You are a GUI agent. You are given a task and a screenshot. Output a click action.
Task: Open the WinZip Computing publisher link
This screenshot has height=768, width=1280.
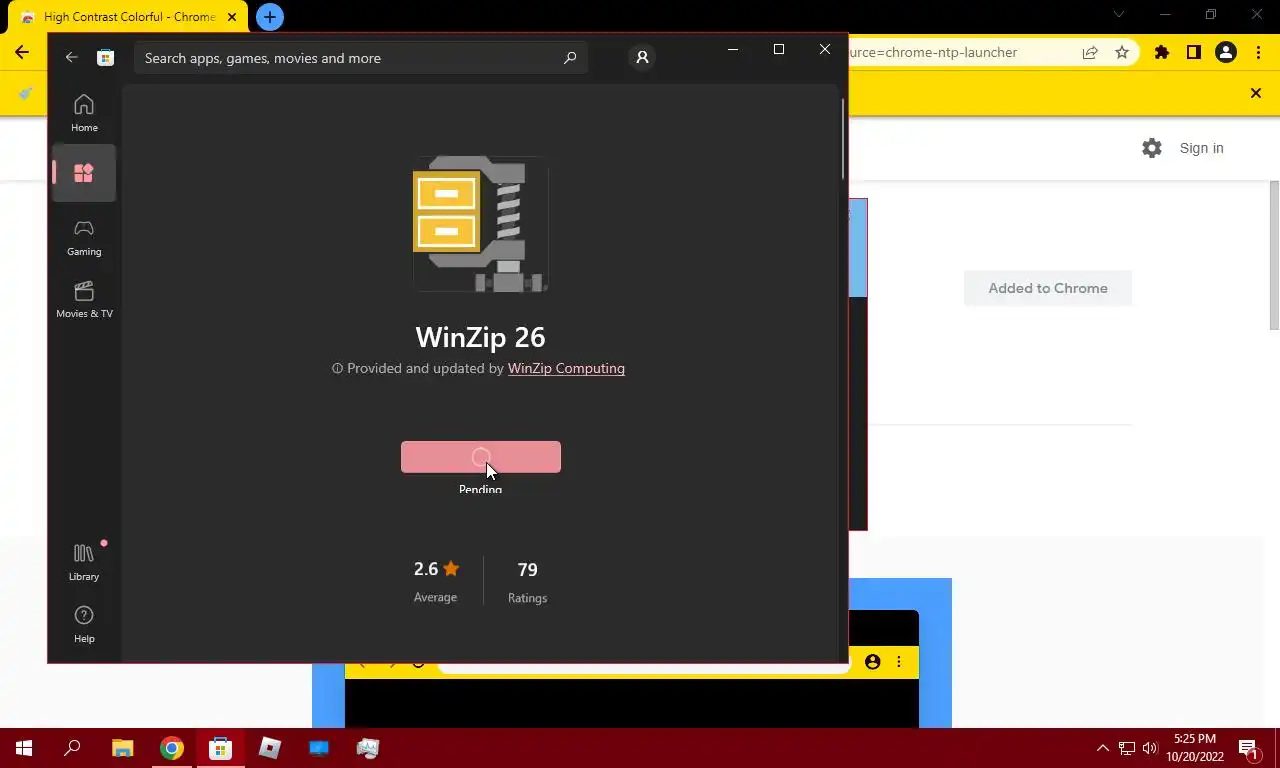(566, 368)
